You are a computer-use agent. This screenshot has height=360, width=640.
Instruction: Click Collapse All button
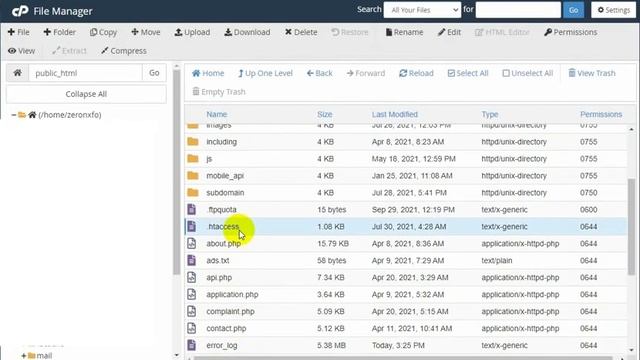(86, 94)
